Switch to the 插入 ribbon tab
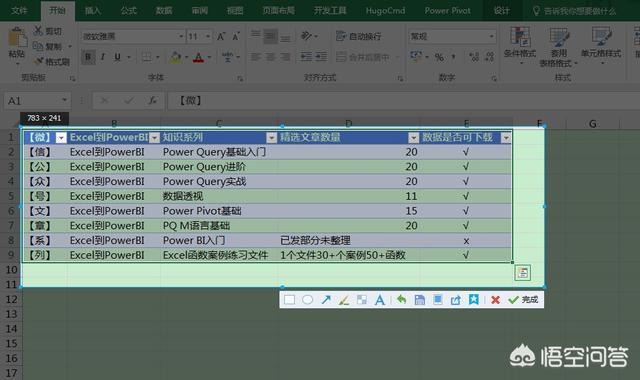 (93, 11)
